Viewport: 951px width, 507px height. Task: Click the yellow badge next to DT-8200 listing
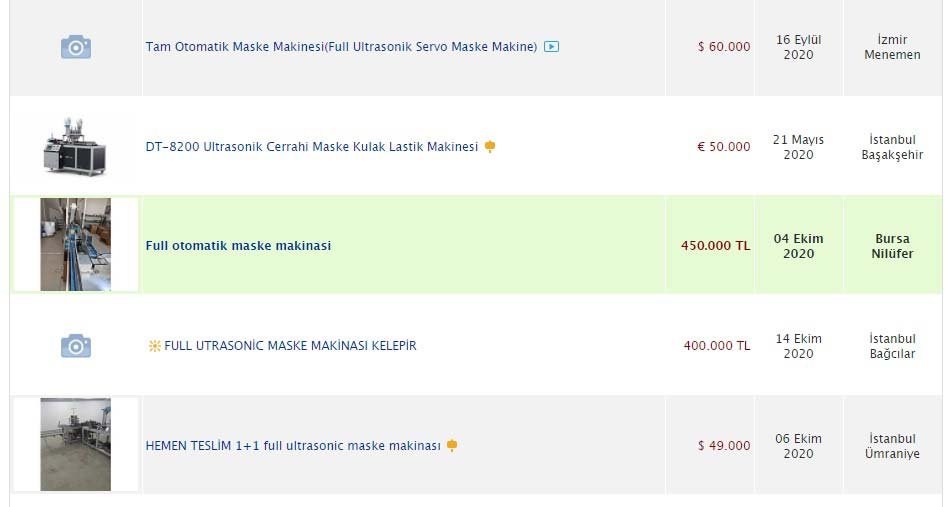pos(490,147)
